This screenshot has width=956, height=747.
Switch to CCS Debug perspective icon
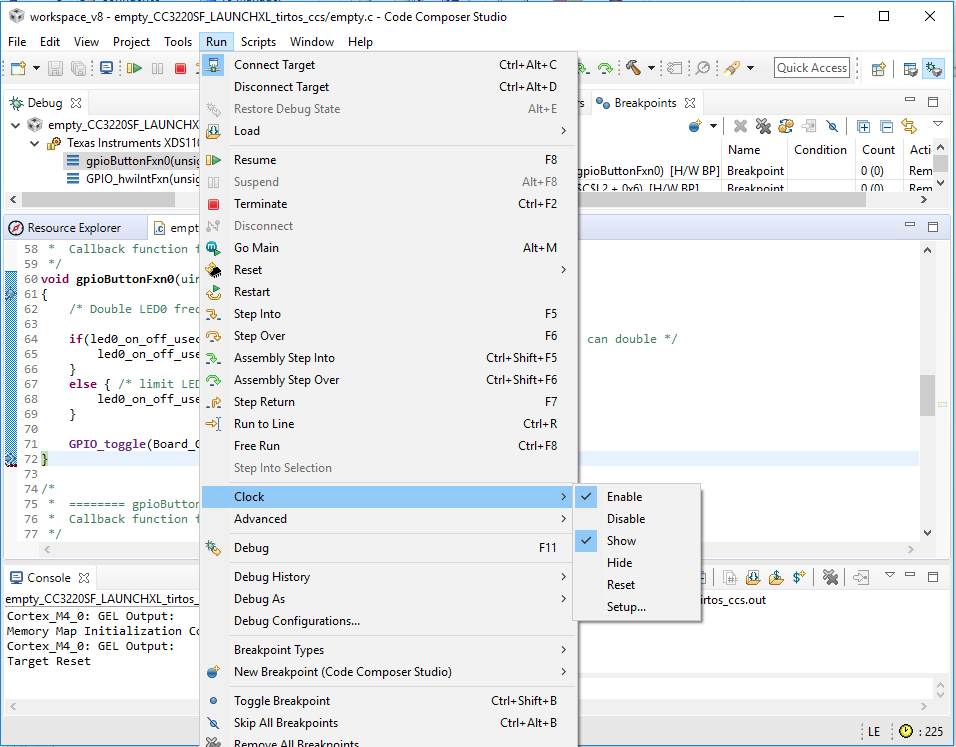[x=933, y=68]
